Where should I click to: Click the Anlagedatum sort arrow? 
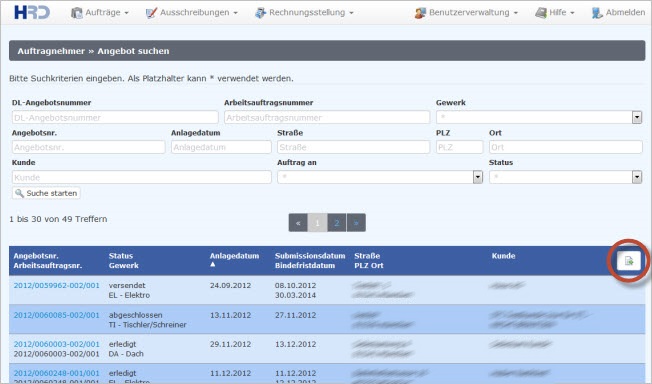[x=213, y=264]
